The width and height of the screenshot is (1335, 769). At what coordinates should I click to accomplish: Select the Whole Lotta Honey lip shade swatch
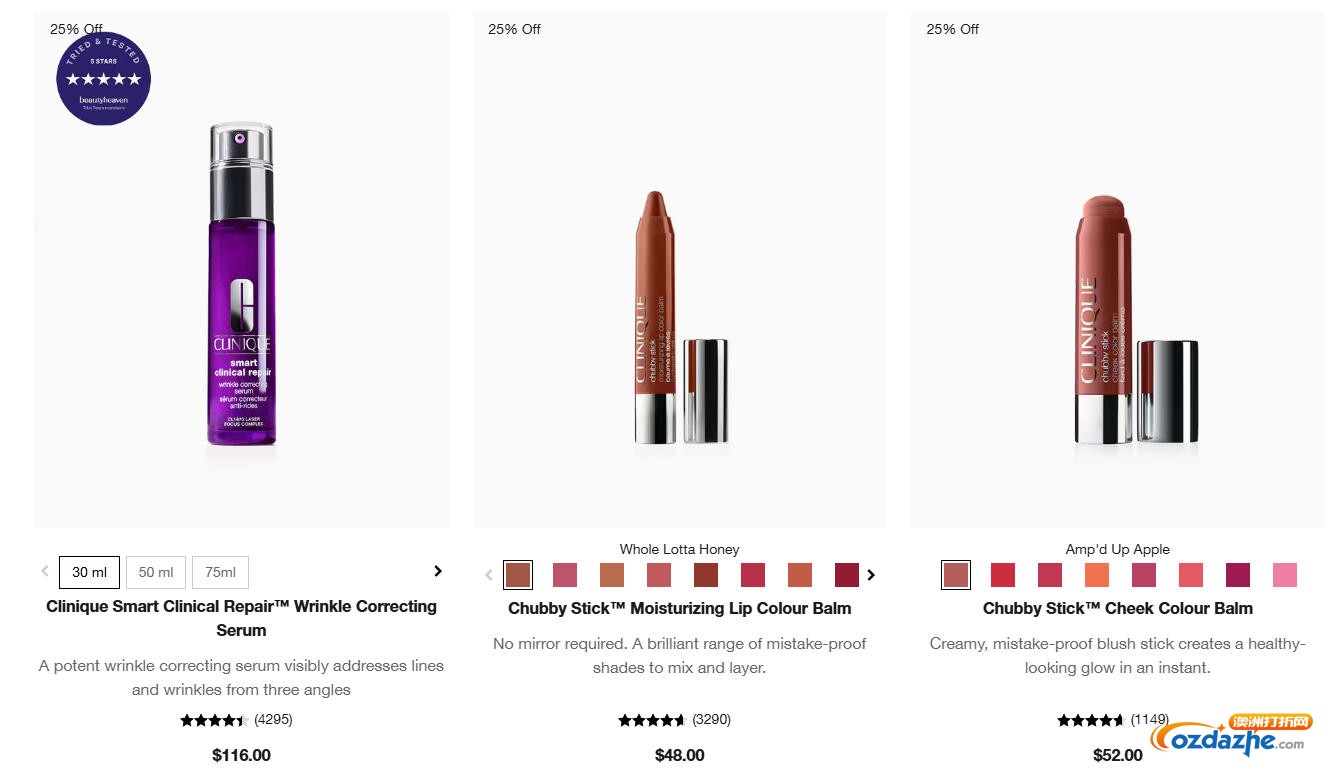[x=518, y=575]
